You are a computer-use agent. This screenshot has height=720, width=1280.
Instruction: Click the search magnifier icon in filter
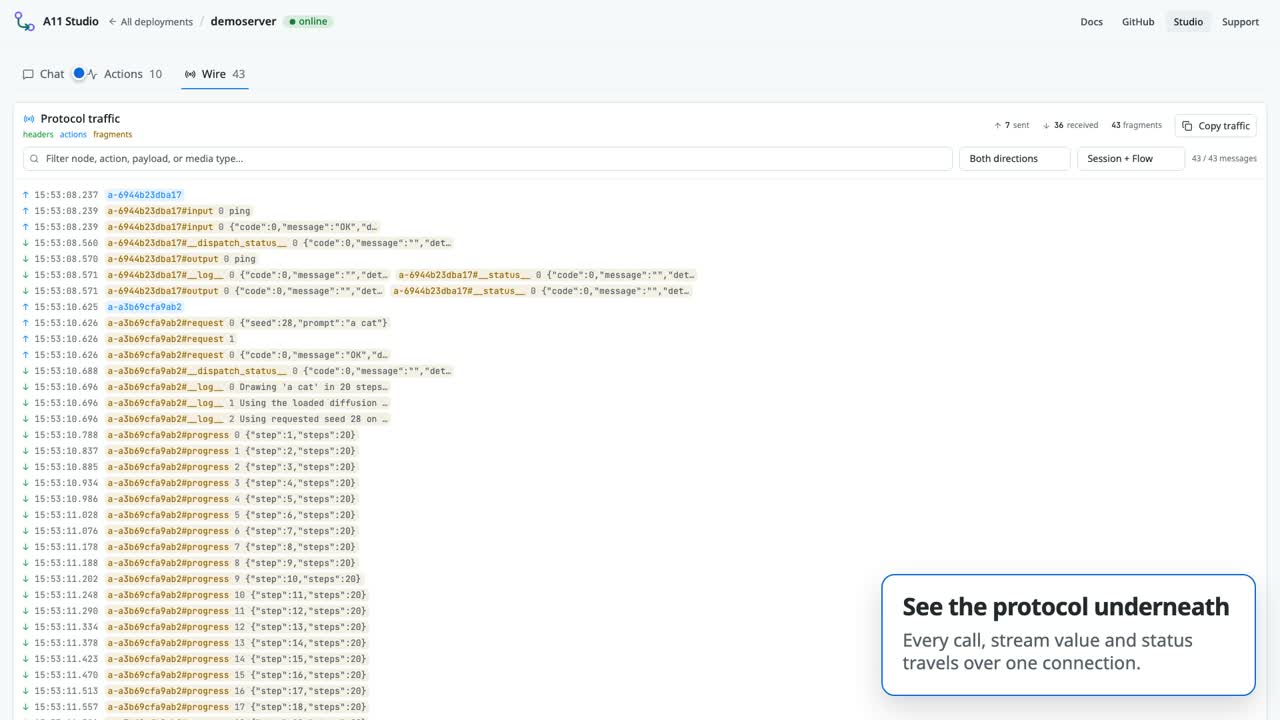(35, 159)
